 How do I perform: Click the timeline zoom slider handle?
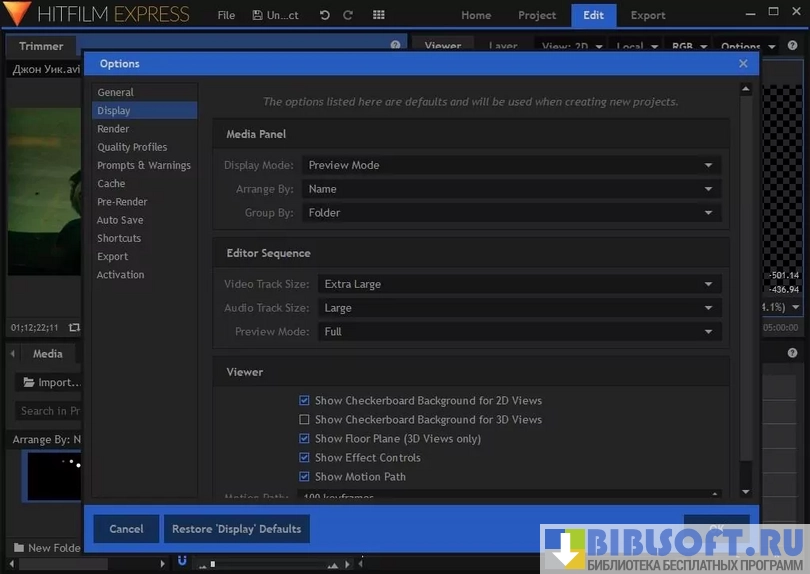click(212, 564)
